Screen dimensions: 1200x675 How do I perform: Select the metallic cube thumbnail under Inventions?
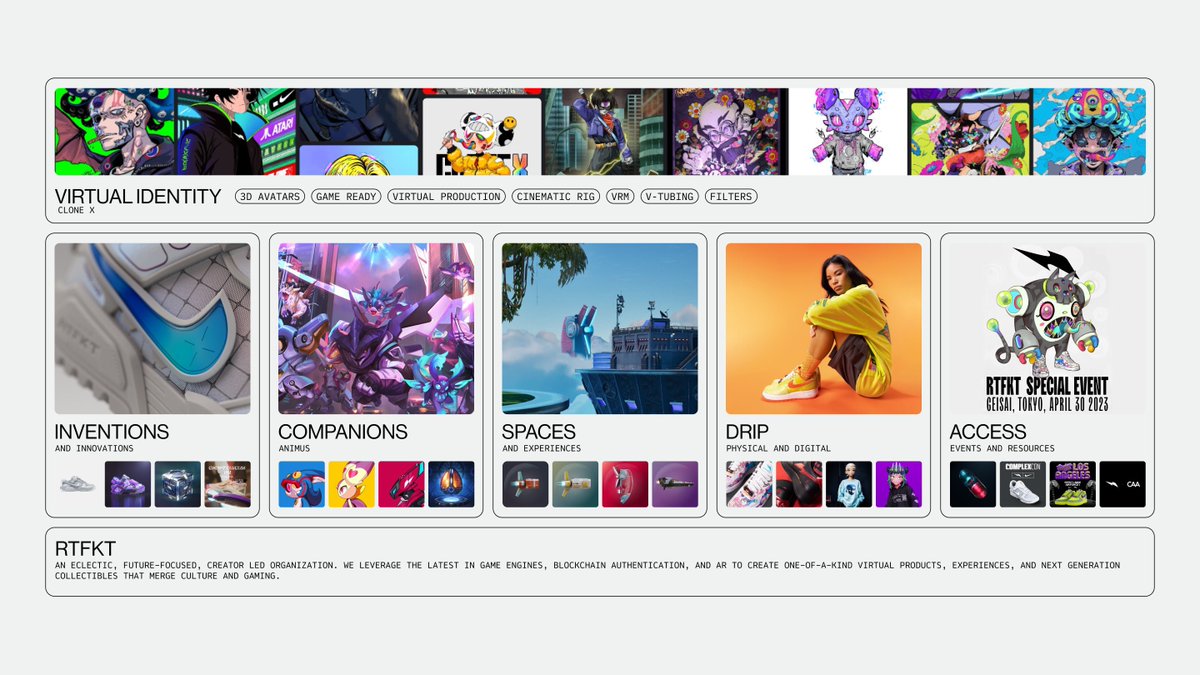pos(178,484)
